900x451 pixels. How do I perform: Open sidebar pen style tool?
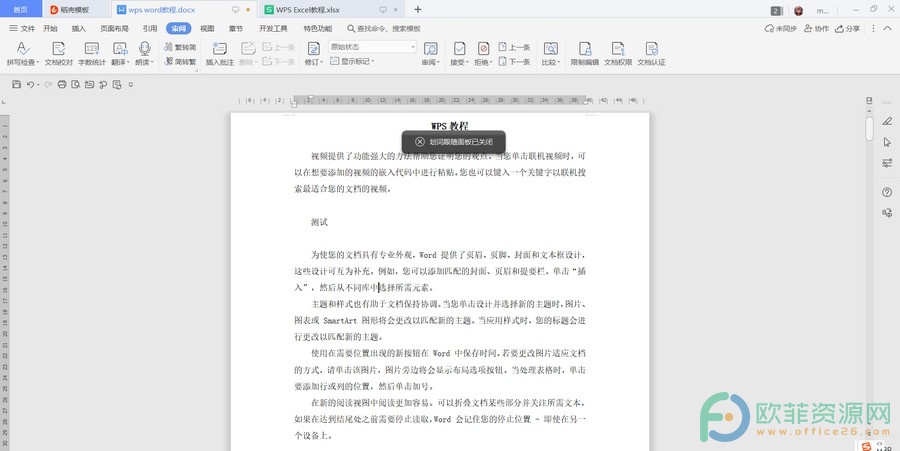click(x=887, y=121)
